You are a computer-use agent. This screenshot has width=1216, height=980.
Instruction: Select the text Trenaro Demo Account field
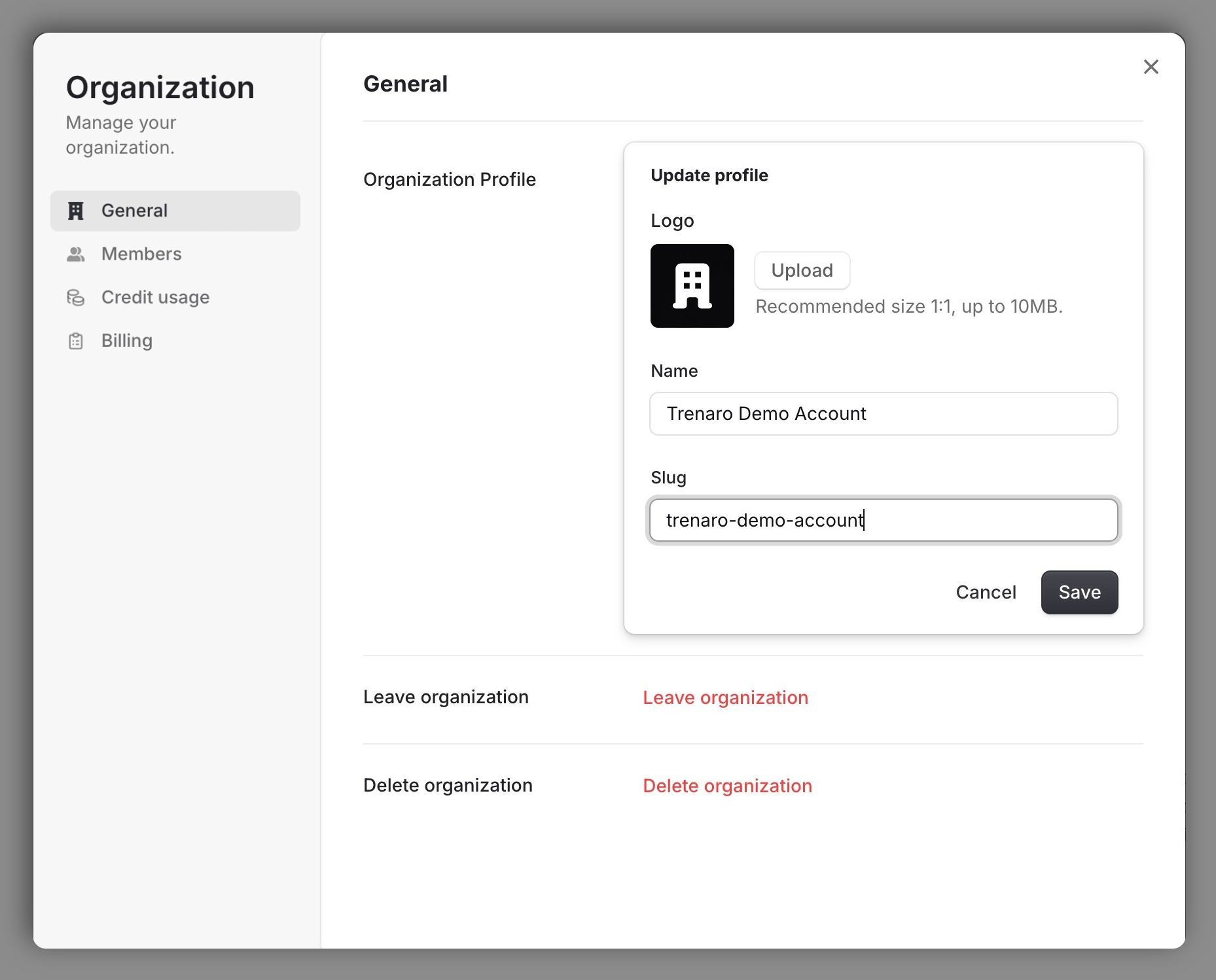(766, 413)
